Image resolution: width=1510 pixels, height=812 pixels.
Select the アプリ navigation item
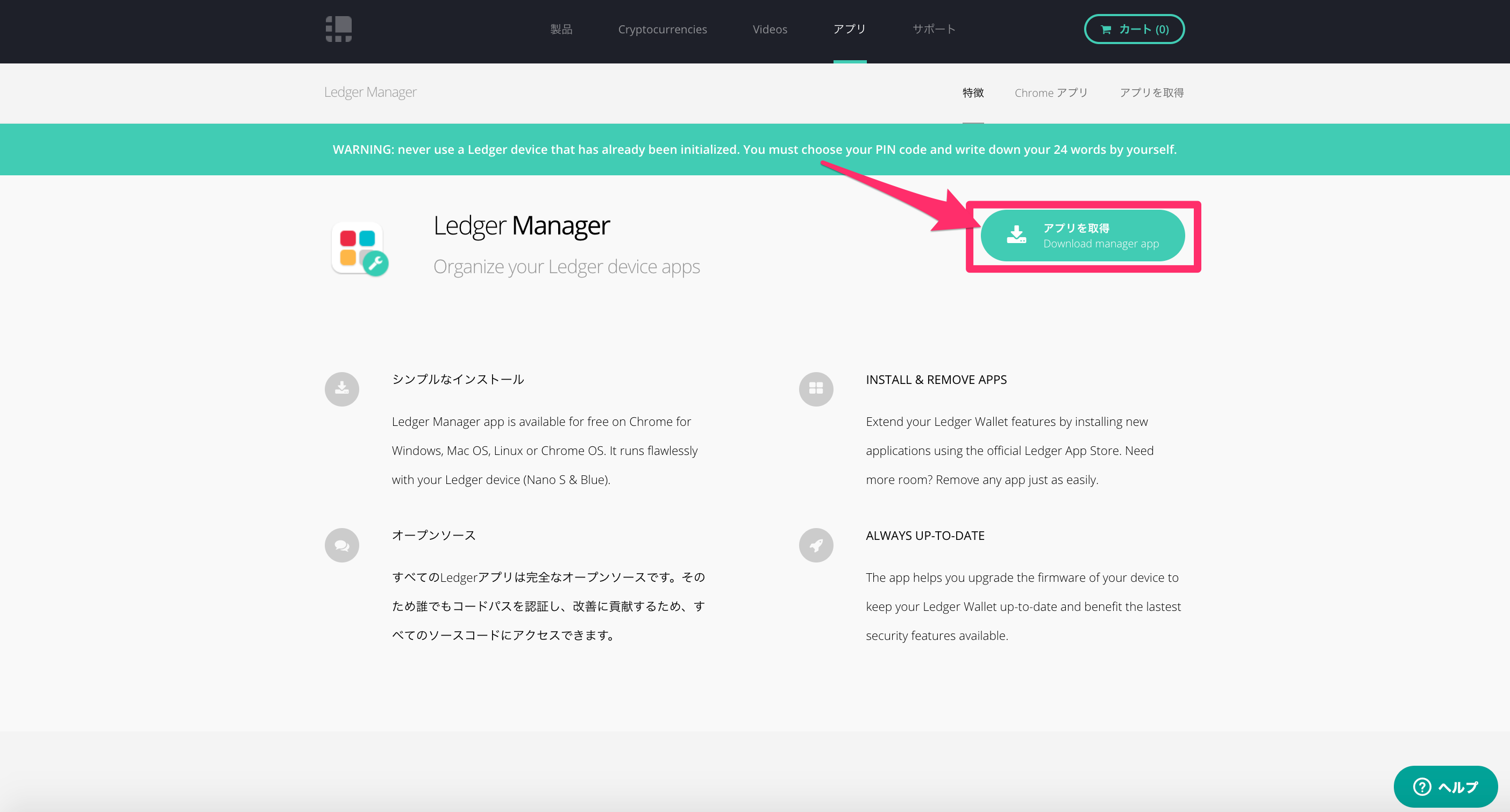point(850,30)
